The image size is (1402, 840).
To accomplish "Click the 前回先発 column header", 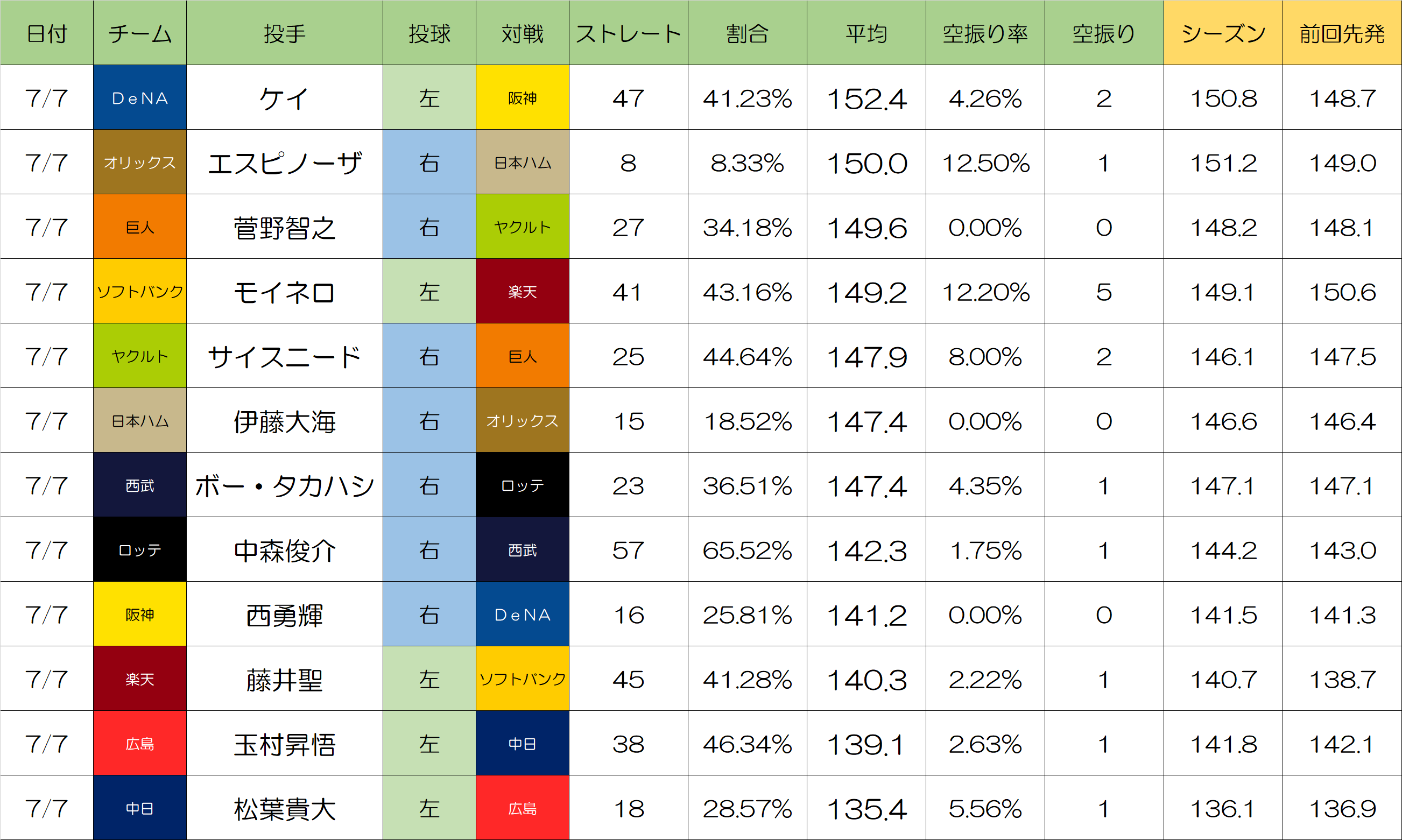I will [1342, 33].
